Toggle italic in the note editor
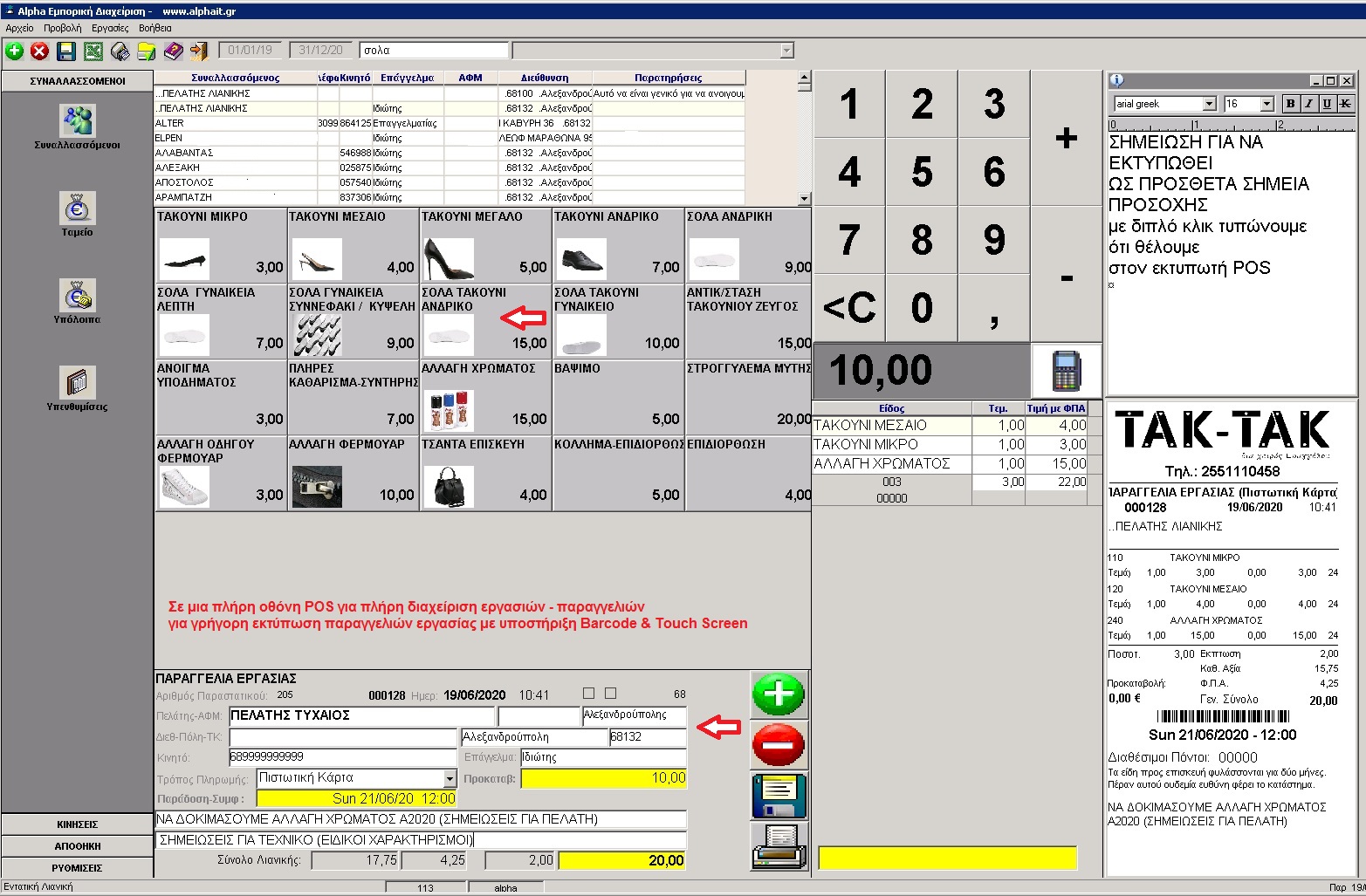The height and width of the screenshot is (896, 1366). 1309,104
